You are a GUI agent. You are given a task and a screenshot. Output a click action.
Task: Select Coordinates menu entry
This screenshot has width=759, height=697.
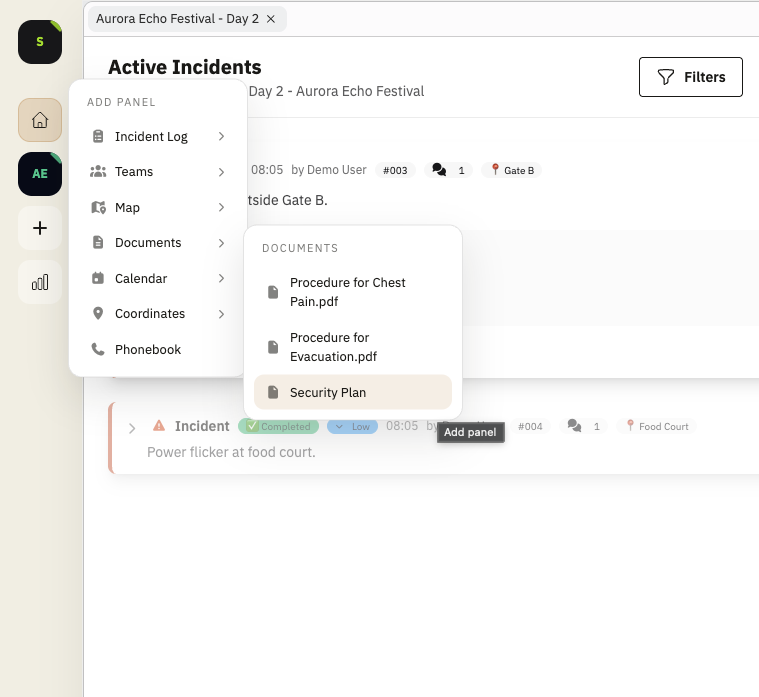pos(158,314)
